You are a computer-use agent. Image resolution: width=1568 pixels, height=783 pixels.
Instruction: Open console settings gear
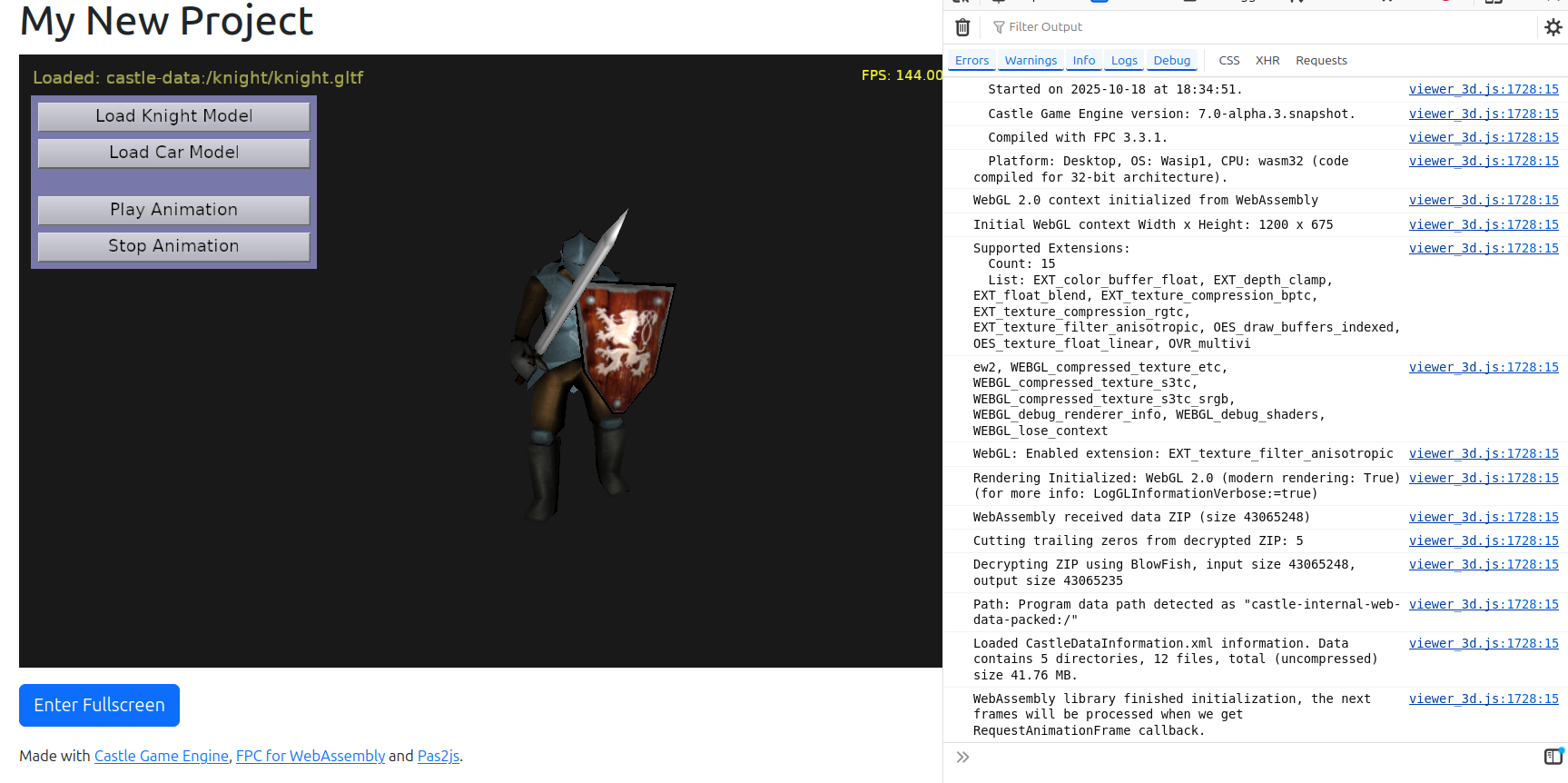click(1553, 27)
